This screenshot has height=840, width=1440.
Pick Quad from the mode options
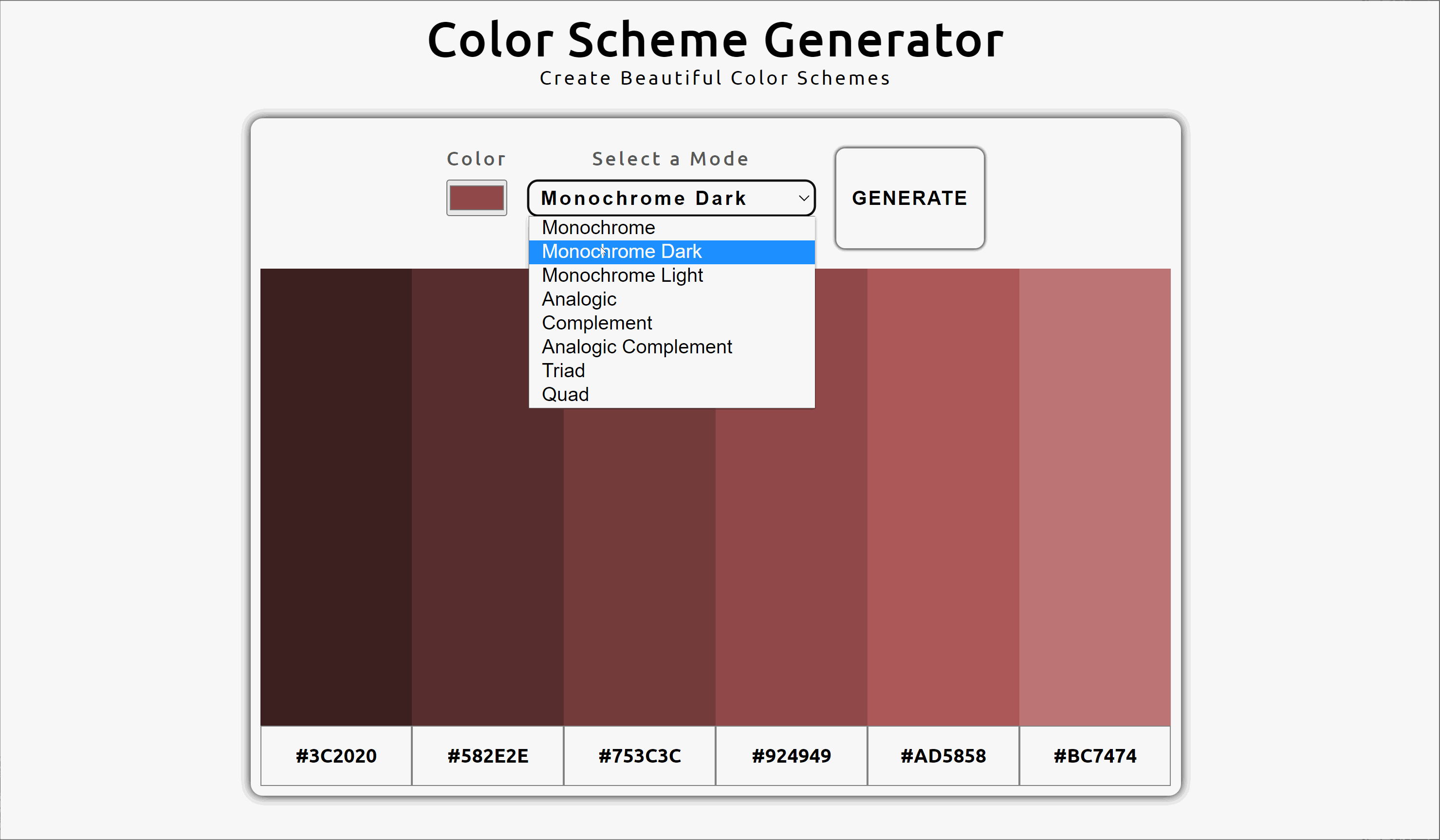(x=565, y=394)
